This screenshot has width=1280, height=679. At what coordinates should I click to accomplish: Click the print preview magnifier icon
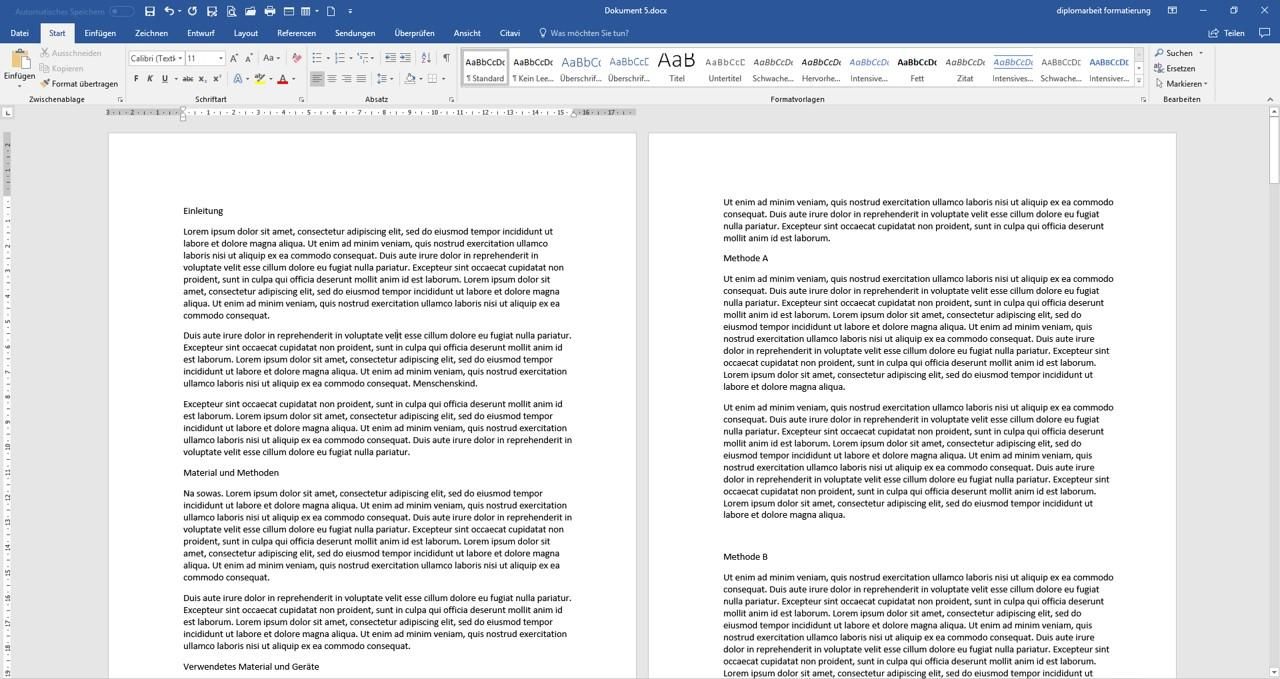coord(231,11)
